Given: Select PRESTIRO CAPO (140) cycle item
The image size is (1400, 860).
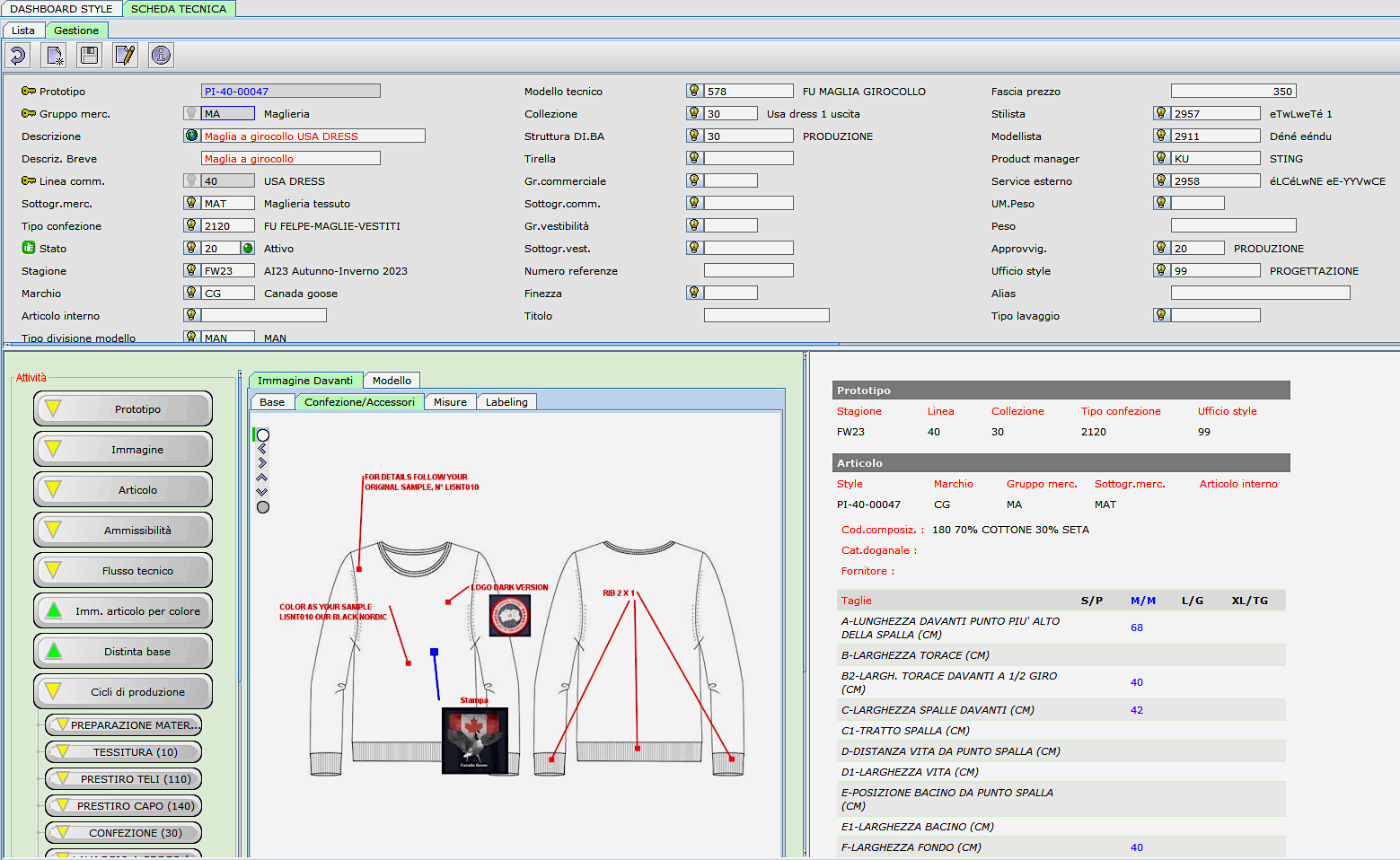Looking at the screenshot, I should [124, 805].
